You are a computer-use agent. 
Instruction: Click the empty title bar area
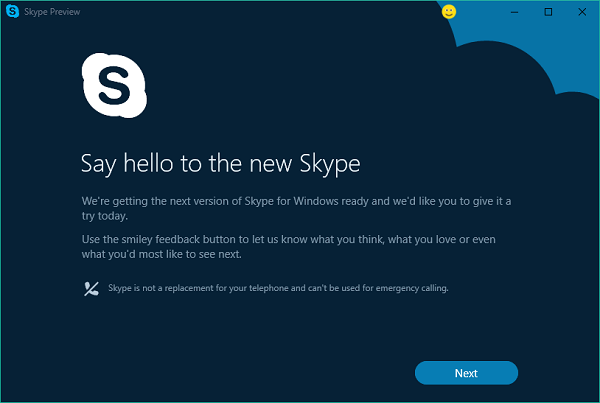(x=250, y=12)
